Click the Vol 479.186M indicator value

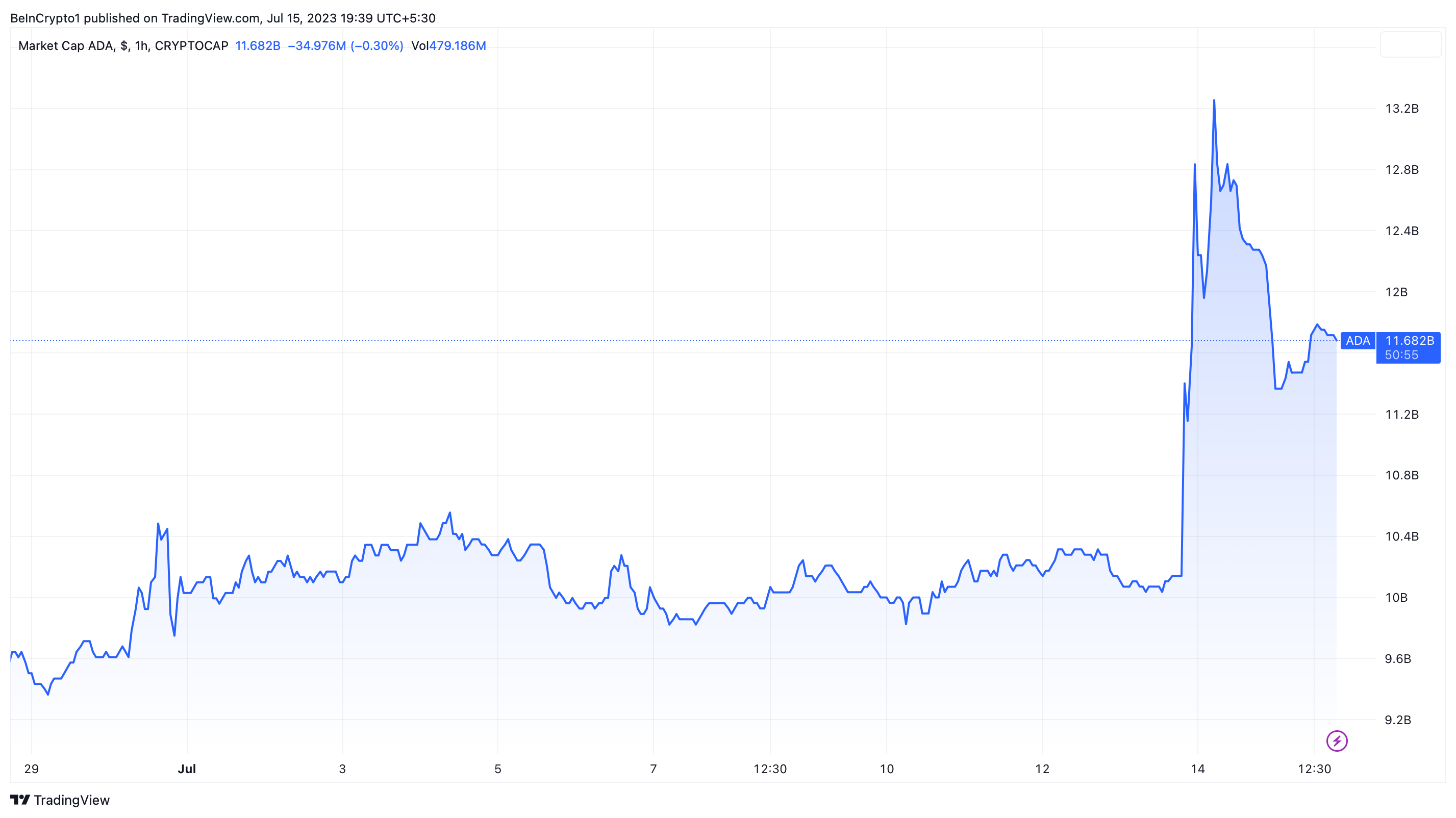coord(449,46)
